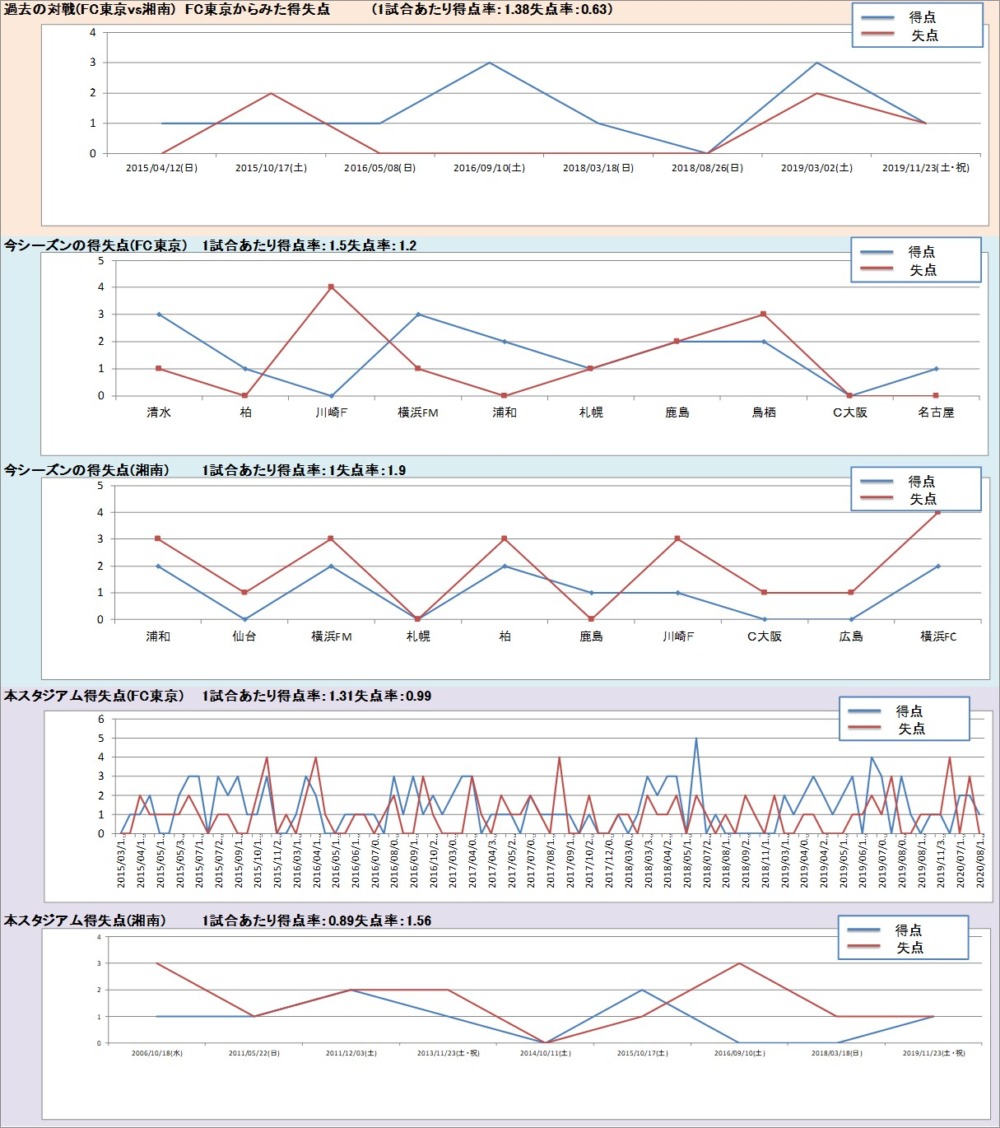Click the 2014/10/11(土) axis label
The image size is (1000, 1128).
click(545, 1053)
